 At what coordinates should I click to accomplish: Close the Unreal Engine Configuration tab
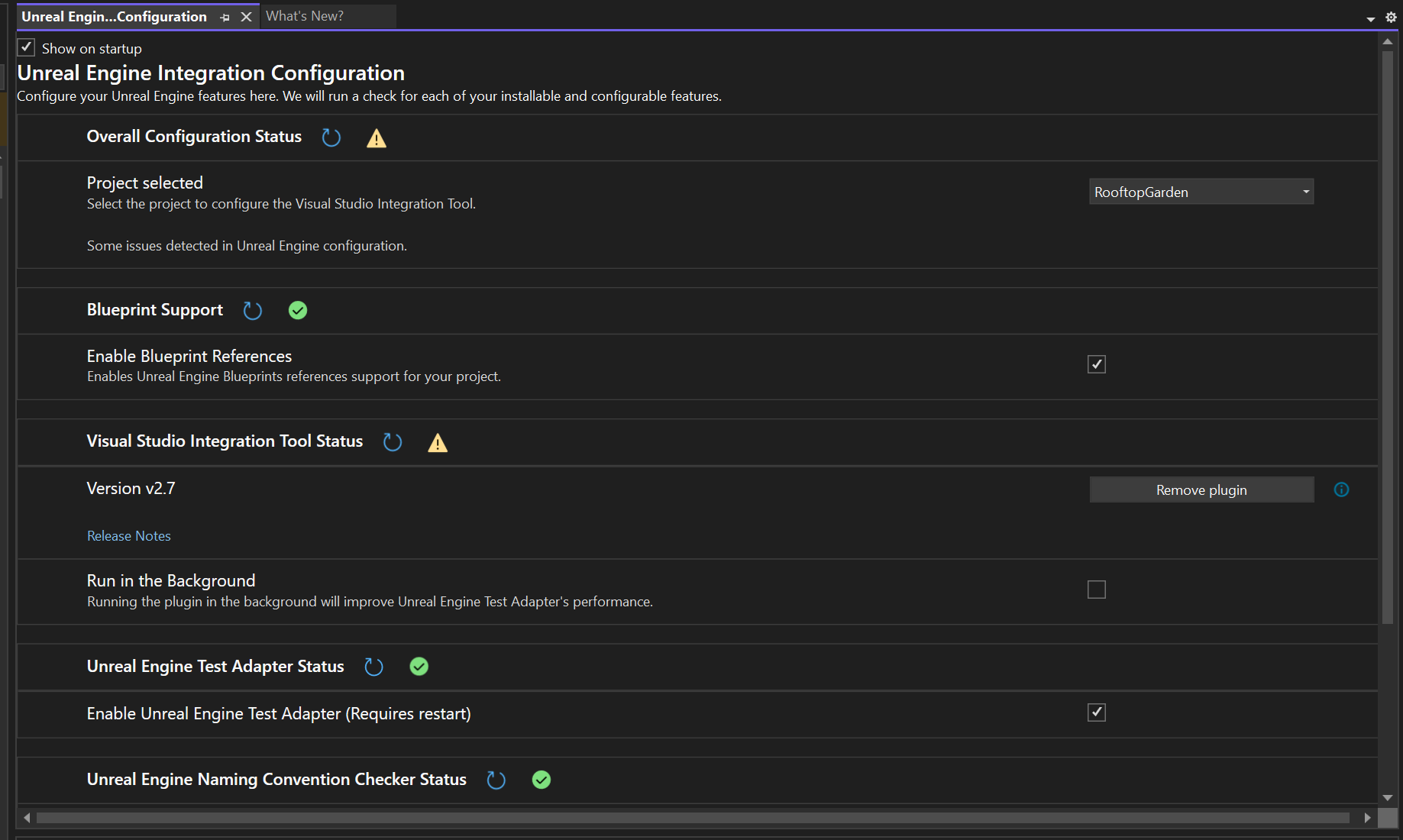(x=246, y=17)
